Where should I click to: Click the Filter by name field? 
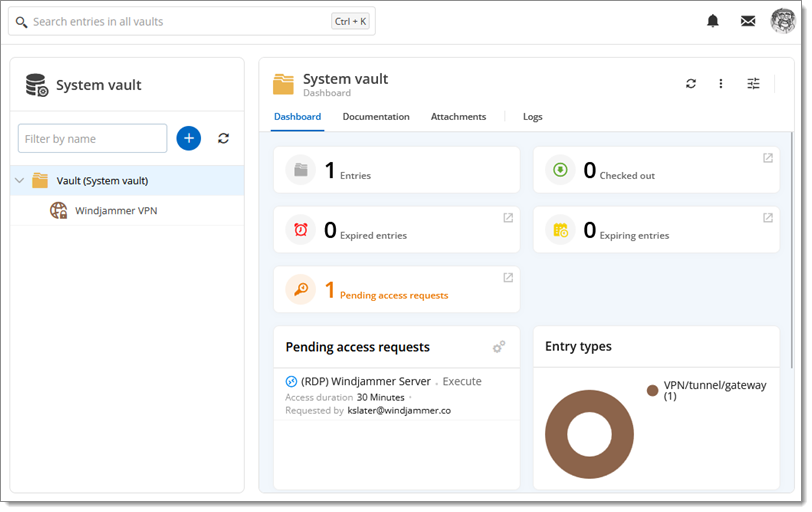coord(92,139)
